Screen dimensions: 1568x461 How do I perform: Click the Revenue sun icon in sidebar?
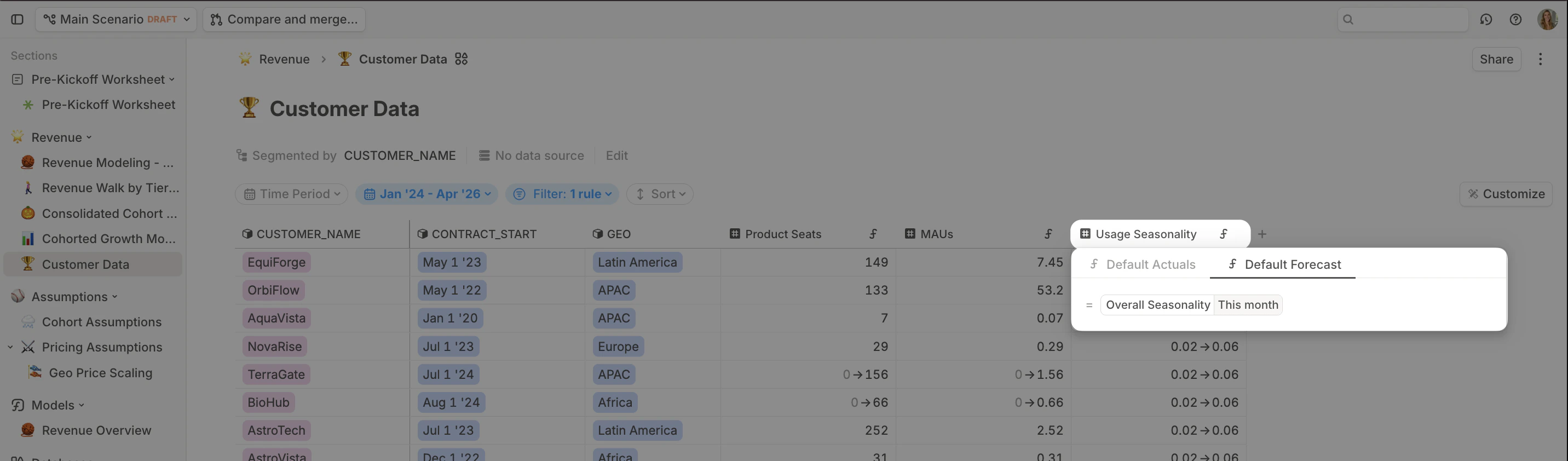17,137
